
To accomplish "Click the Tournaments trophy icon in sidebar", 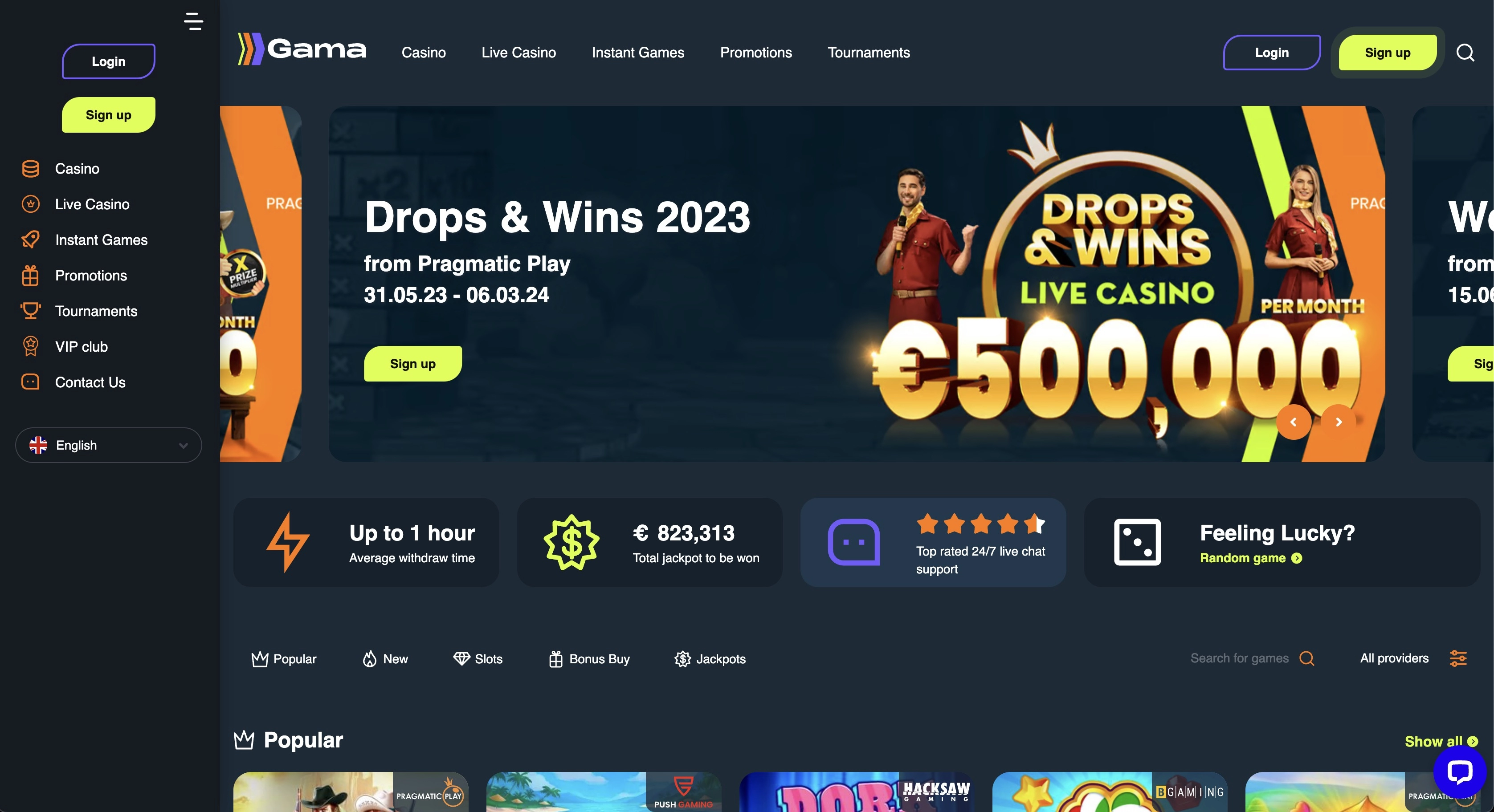I will tap(30, 311).
